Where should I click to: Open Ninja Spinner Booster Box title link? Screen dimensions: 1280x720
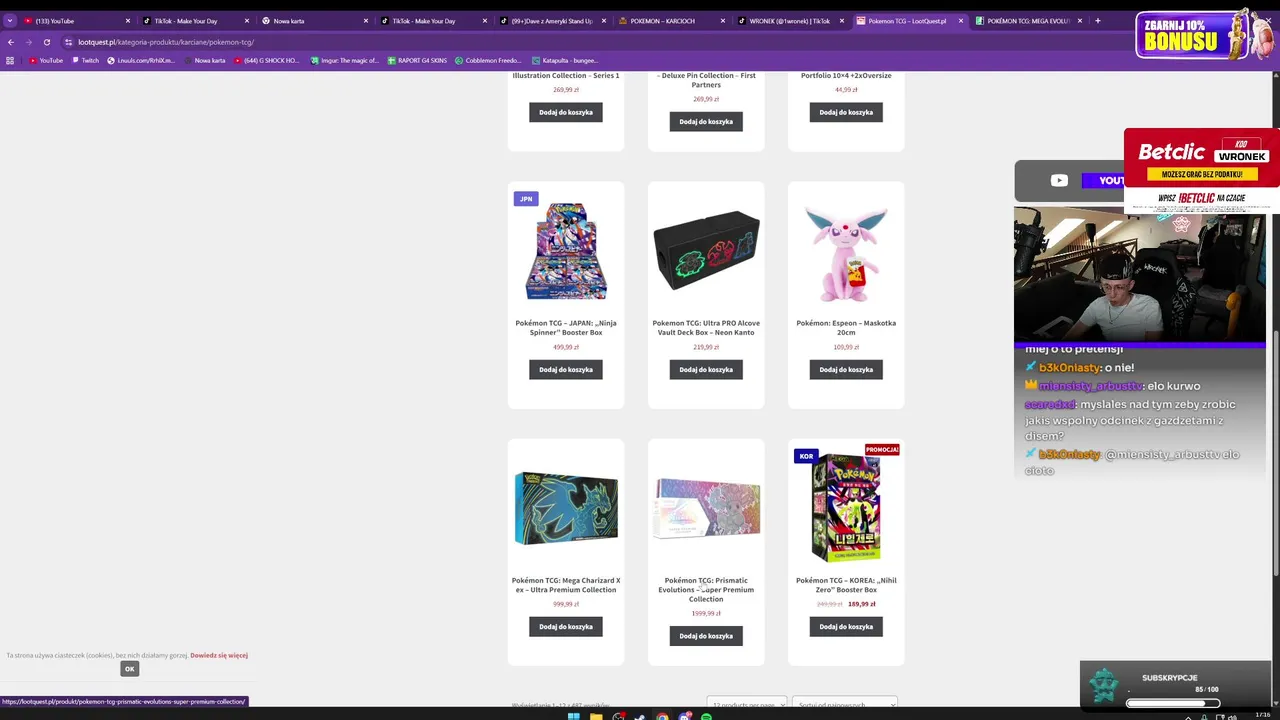566,328
